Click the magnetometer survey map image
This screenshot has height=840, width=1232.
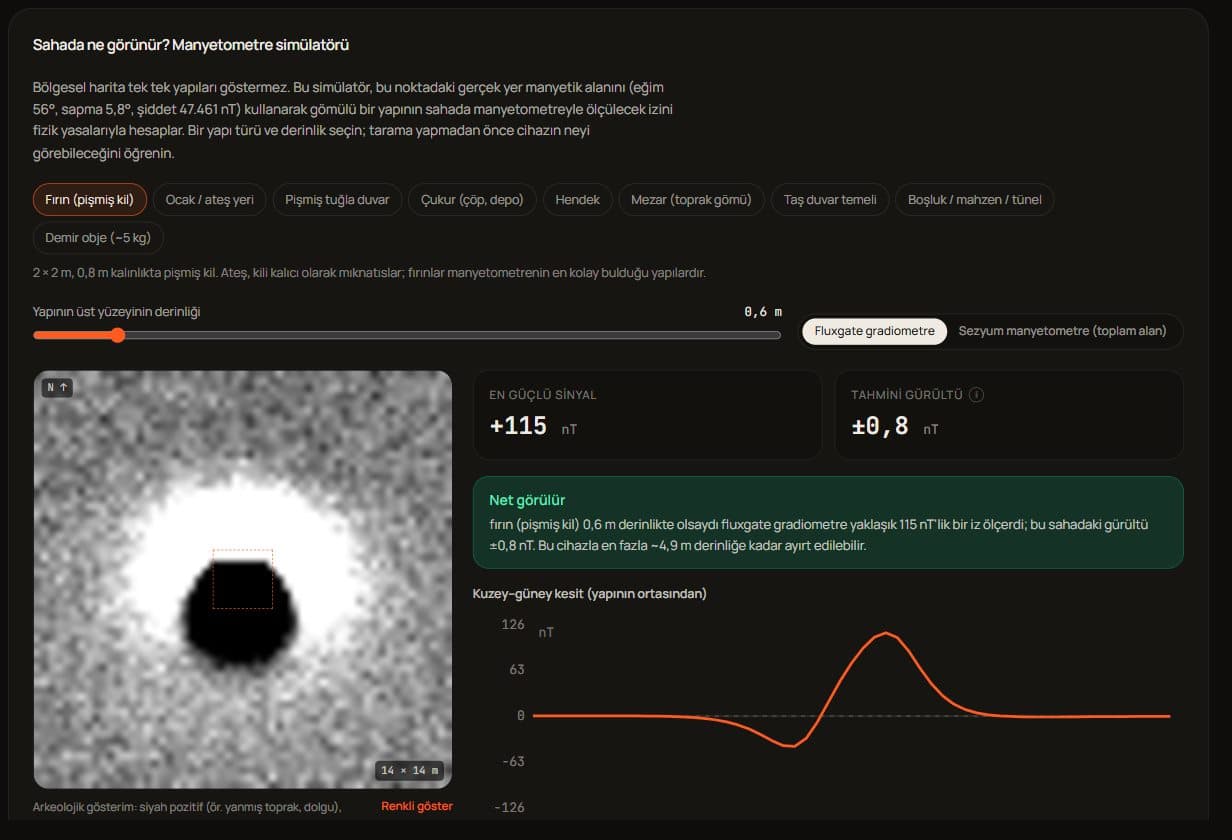tap(243, 580)
